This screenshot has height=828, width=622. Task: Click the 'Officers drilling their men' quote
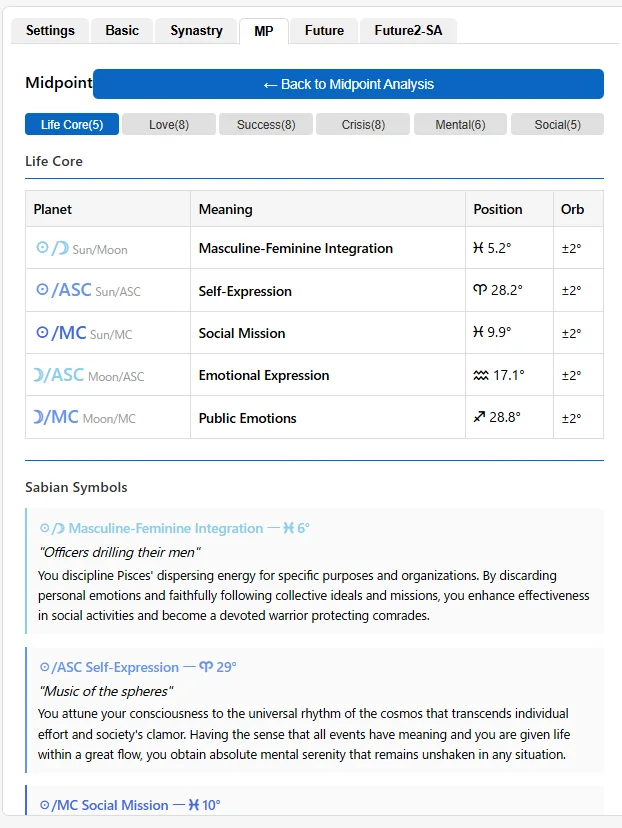(x=120, y=552)
